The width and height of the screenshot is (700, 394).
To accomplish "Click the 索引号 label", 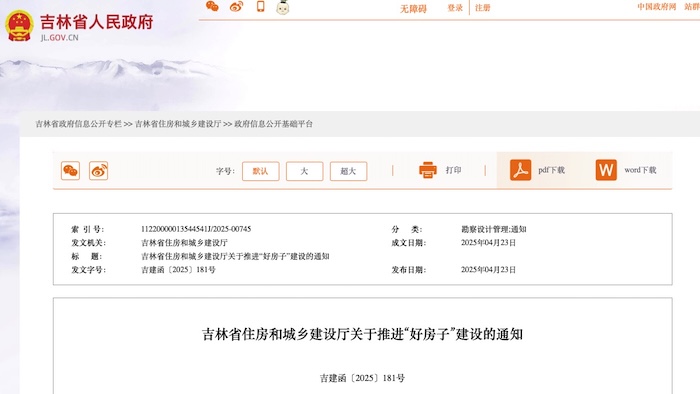I will (x=87, y=229).
